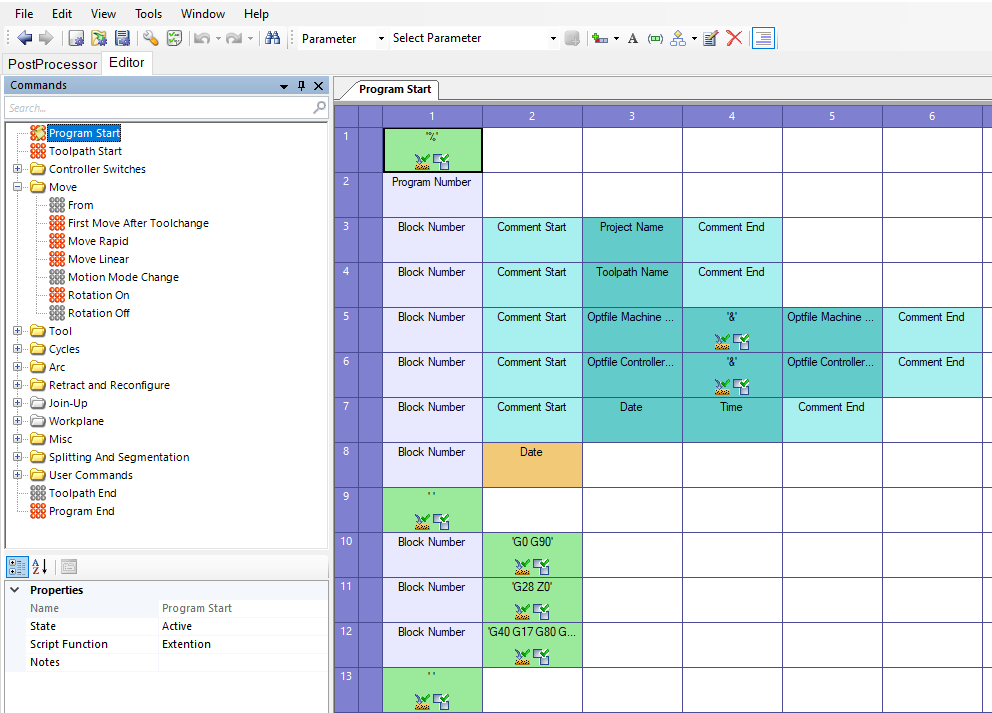This screenshot has height=713, width=992.
Task: Open the Commands panel options dropdown
Action: [283, 86]
